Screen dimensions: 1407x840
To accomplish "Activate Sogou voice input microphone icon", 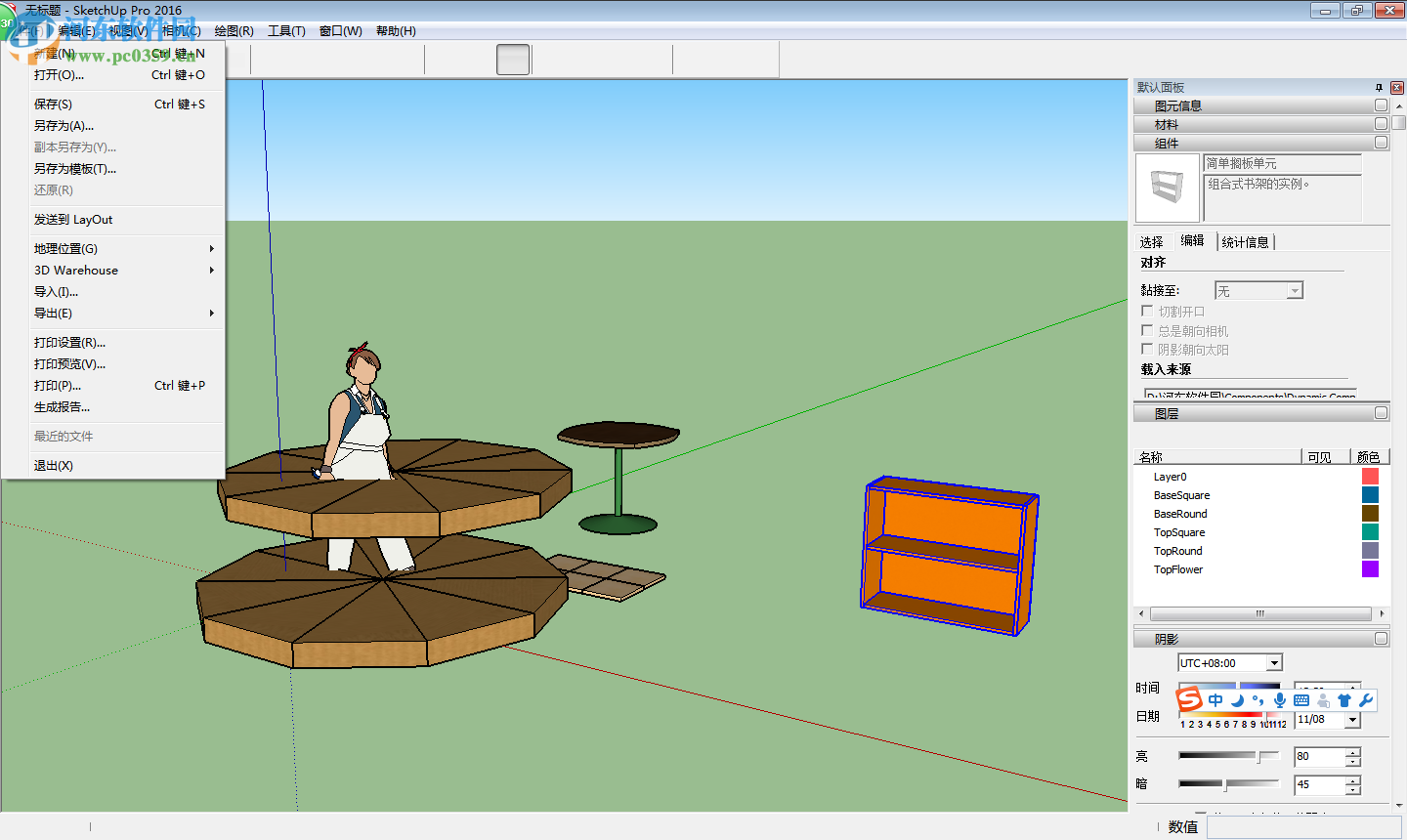I will pos(1280,699).
